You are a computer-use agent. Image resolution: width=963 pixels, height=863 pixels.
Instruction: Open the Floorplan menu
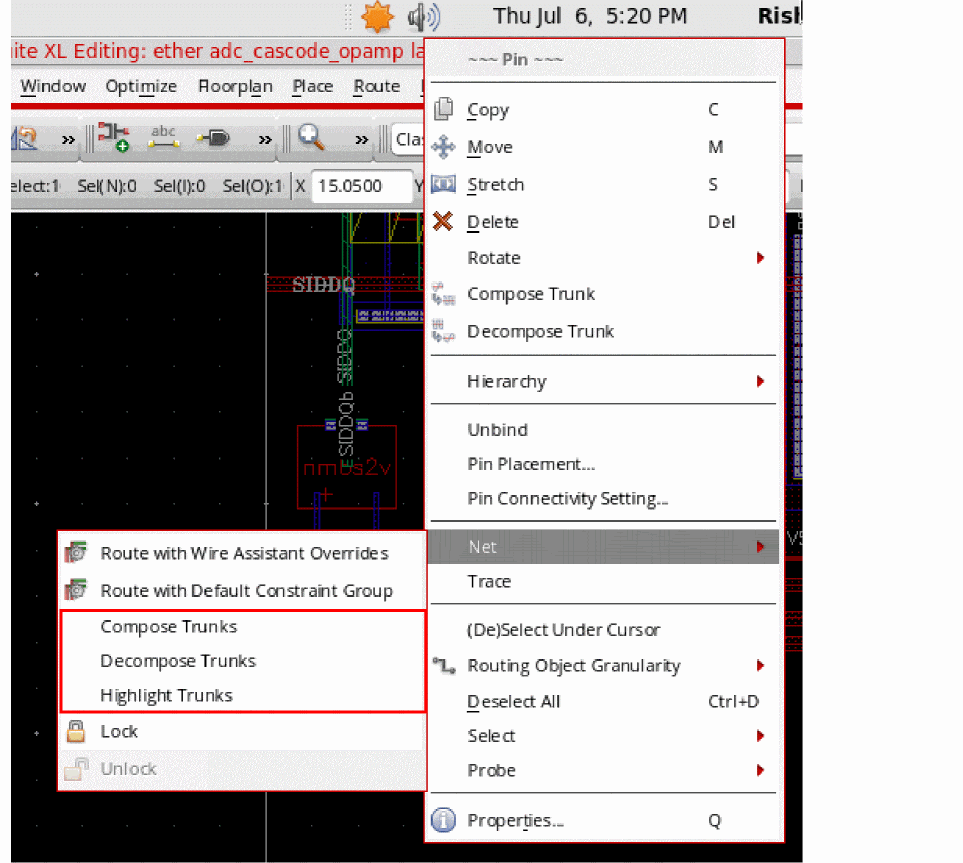(x=235, y=87)
